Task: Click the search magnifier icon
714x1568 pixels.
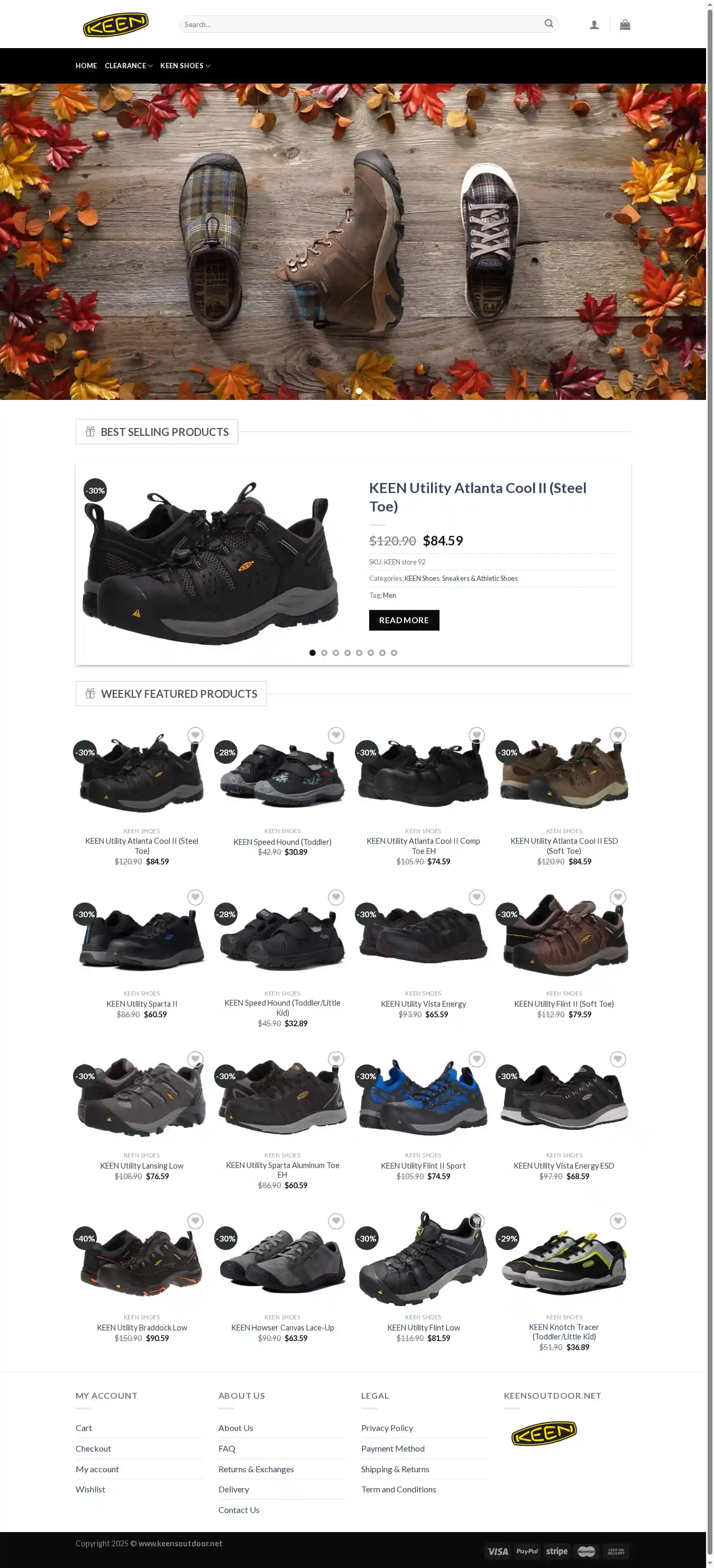Action: tap(548, 24)
